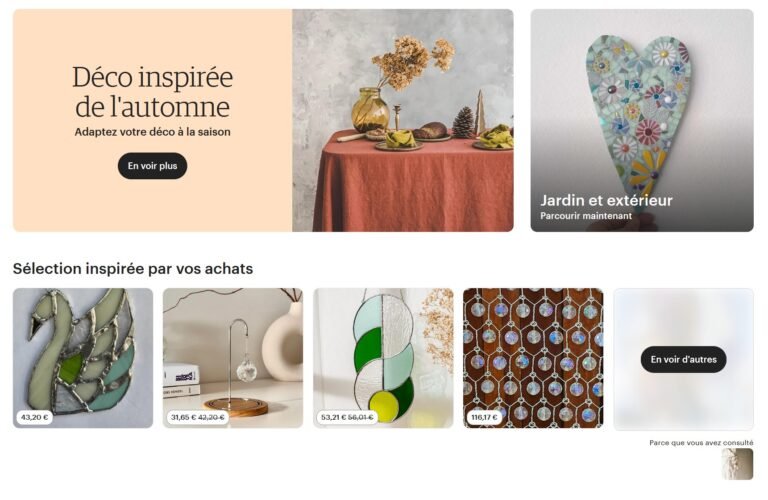Open the recently viewed item thumbnail

click(737, 464)
